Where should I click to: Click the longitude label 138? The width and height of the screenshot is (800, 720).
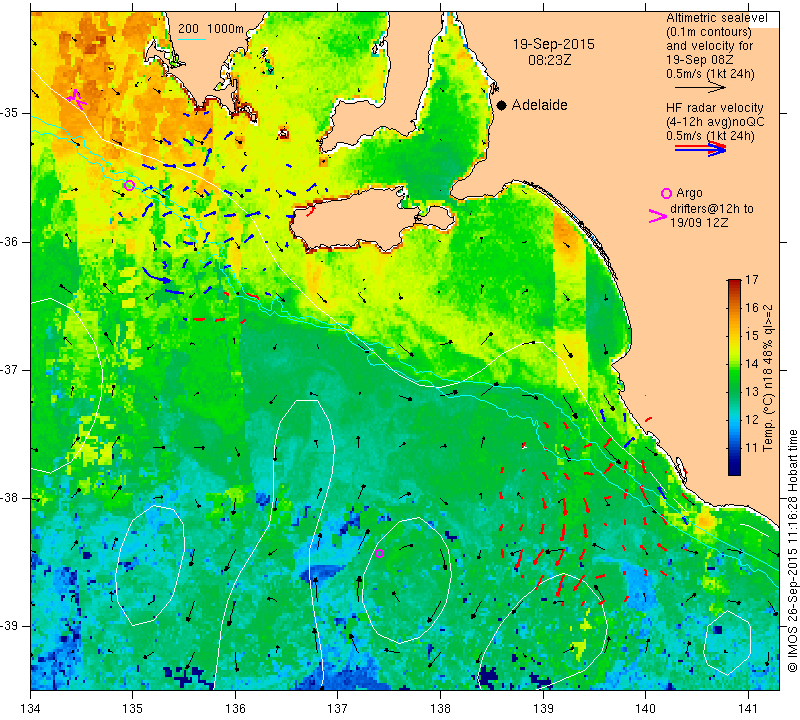[440, 708]
